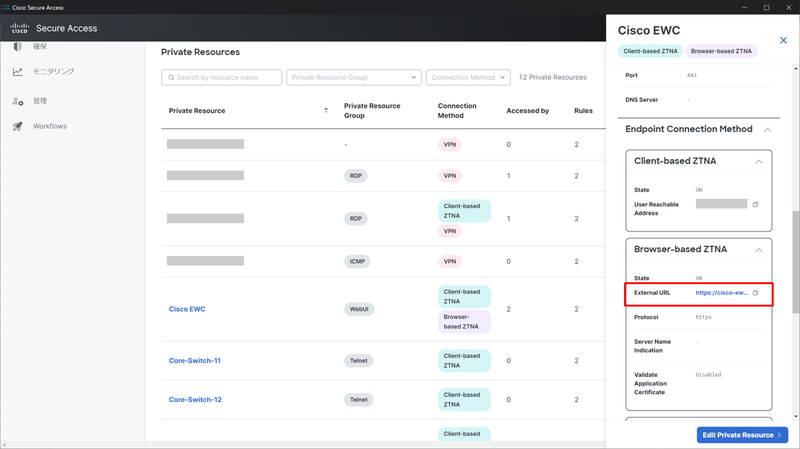Viewport: 800px width, 449px height.
Task: Close the Cisco EWC details panel
Action: click(783, 40)
